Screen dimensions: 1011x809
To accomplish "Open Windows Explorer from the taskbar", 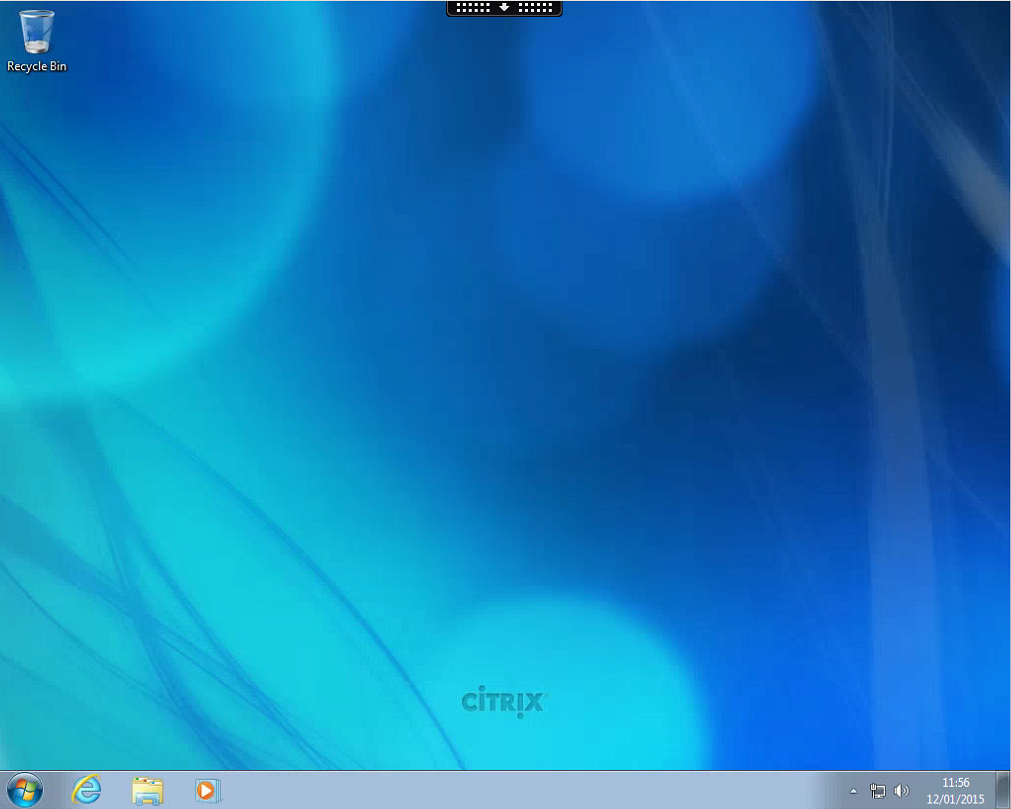I will pyautogui.click(x=148, y=790).
